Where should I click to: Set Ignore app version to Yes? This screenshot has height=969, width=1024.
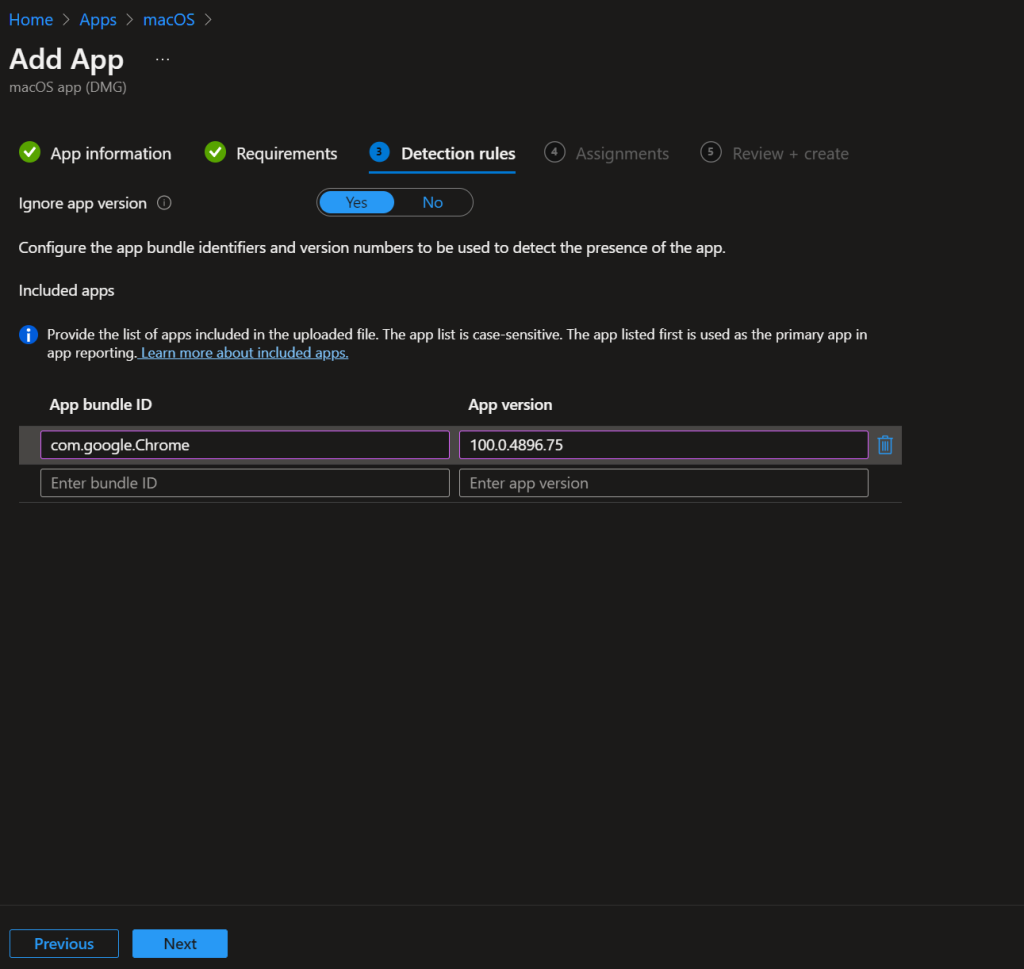tap(357, 202)
